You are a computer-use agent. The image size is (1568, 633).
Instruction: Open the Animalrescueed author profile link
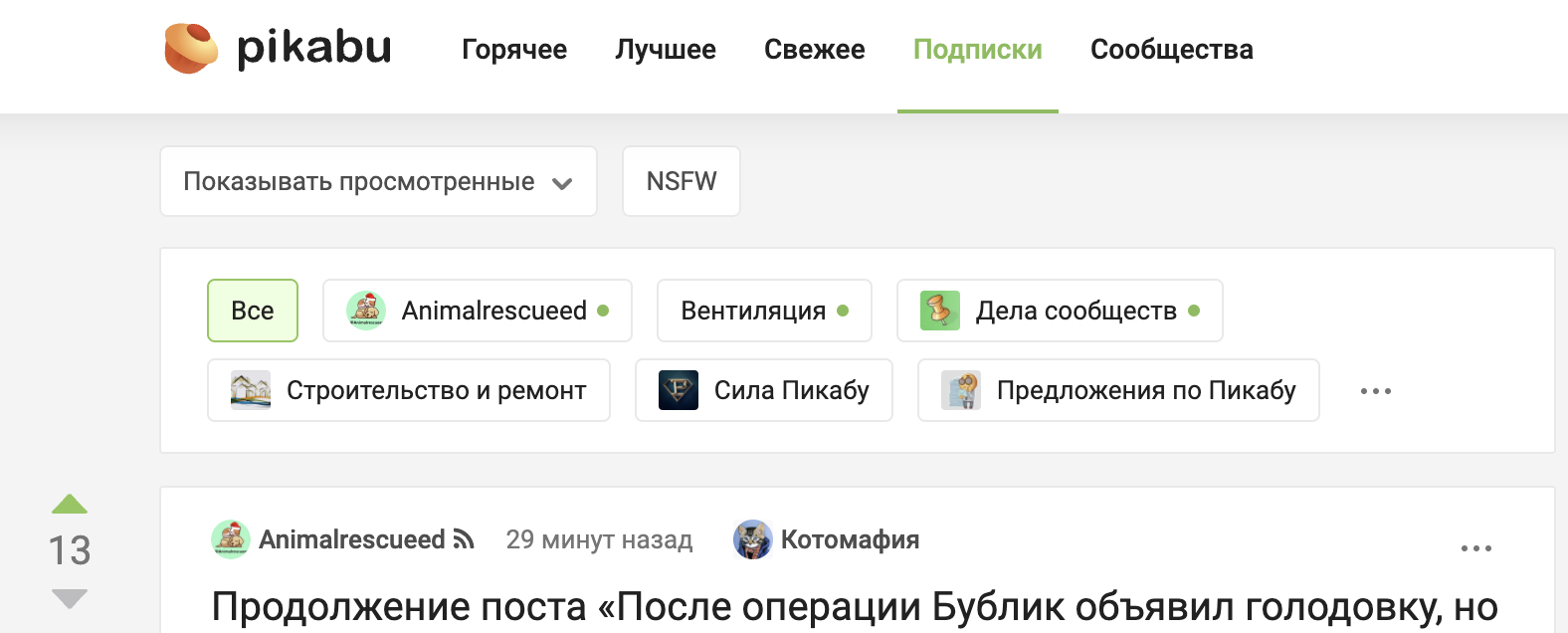(352, 539)
